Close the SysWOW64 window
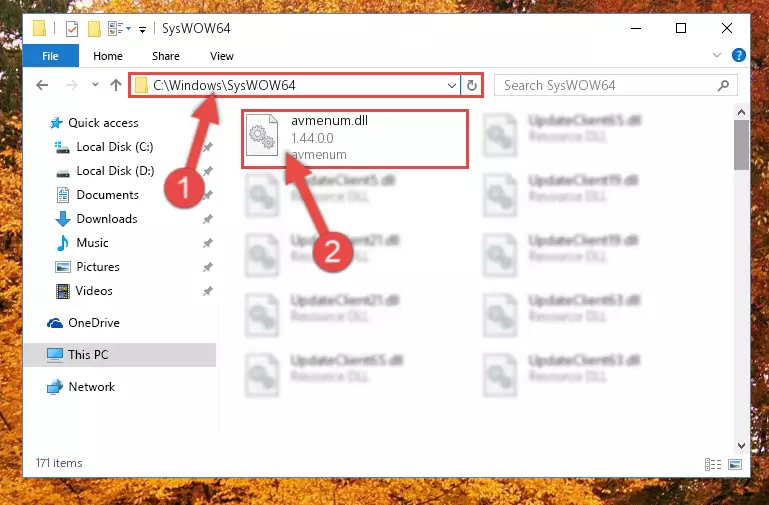This screenshot has width=769, height=505. pos(727,28)
